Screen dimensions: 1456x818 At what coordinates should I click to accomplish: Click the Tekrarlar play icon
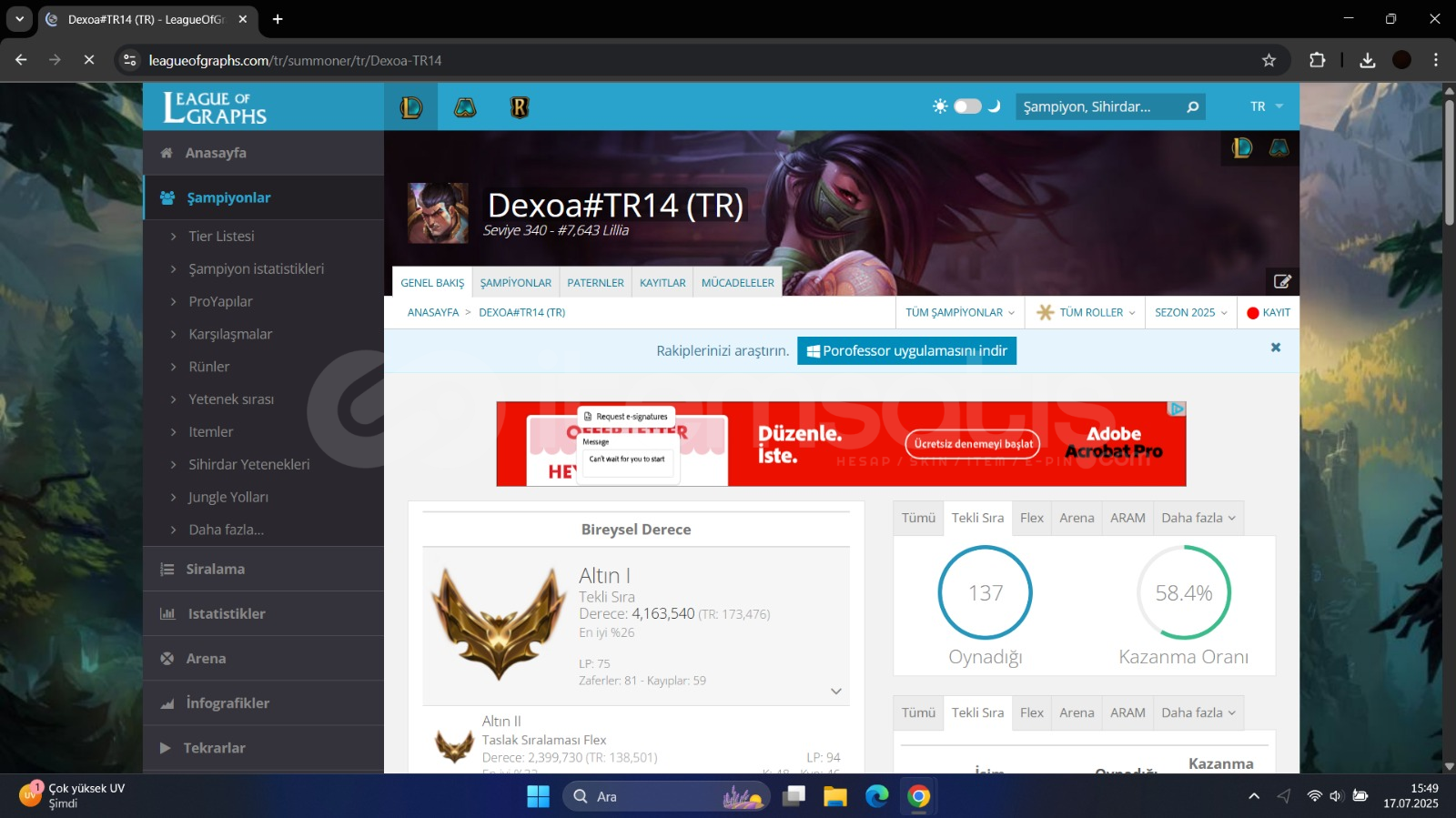166,748
